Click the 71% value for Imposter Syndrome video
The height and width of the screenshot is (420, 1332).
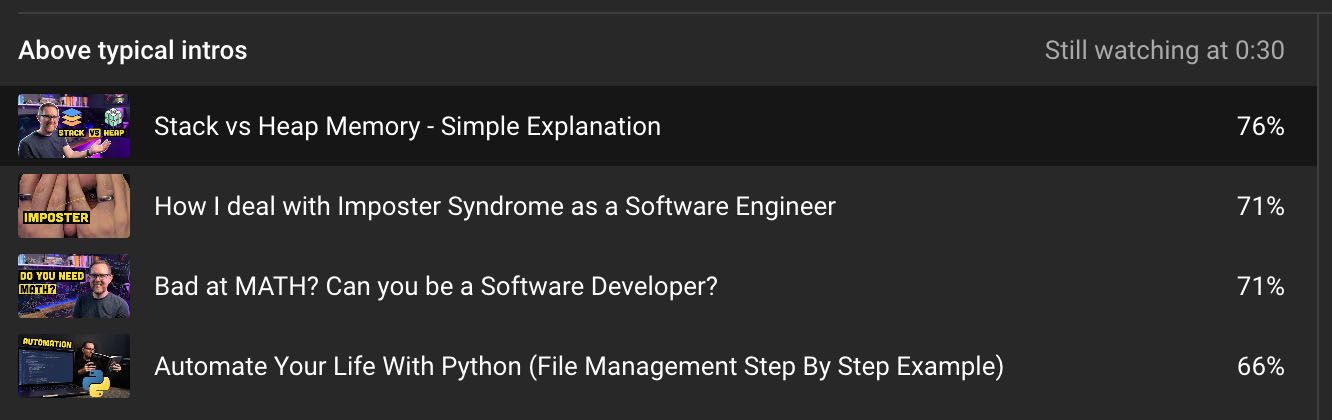pos(1260,206)
